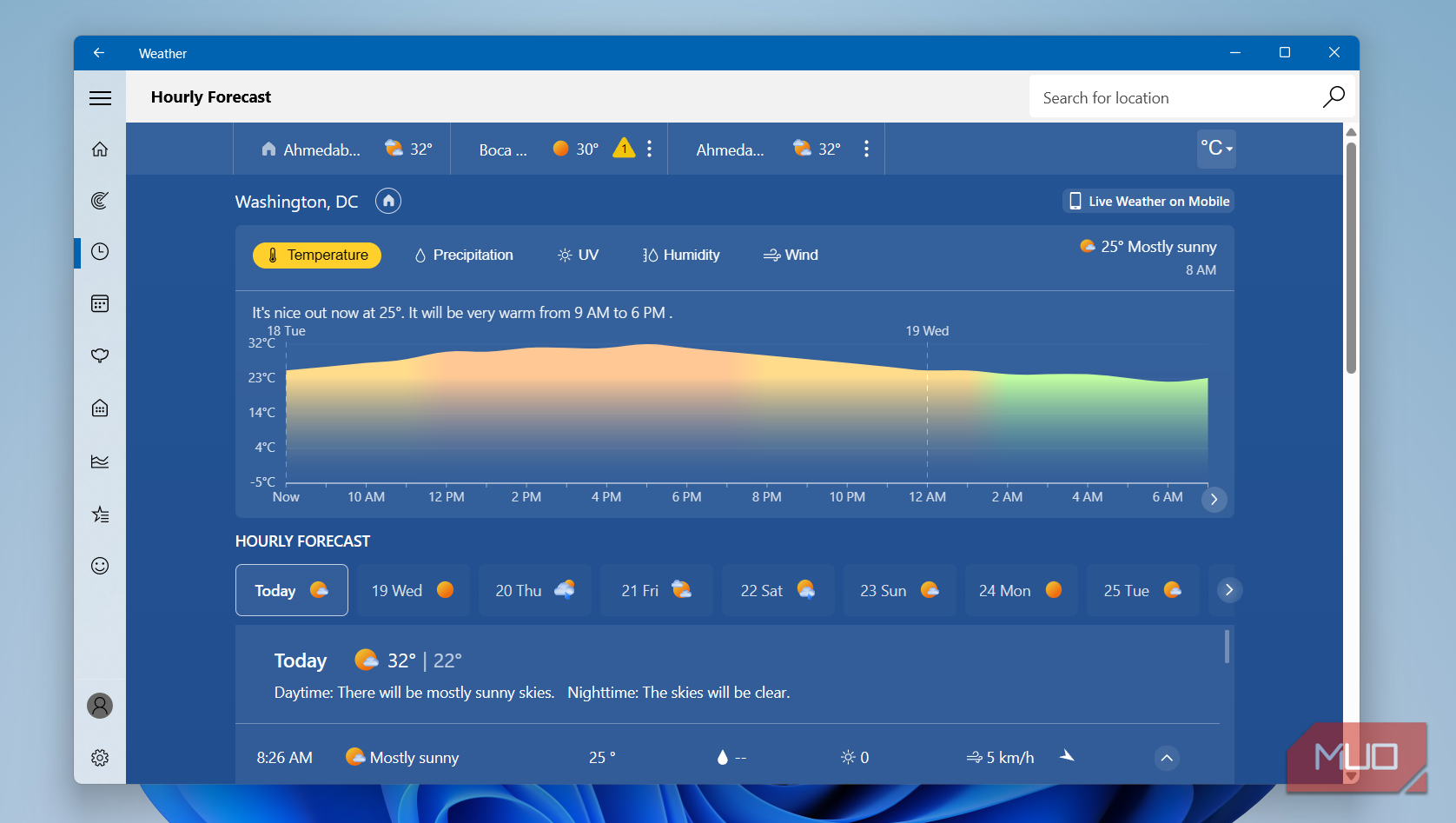Open the Pollen tree icon in sidebar

pyautogui.click(x=100, y=355)
